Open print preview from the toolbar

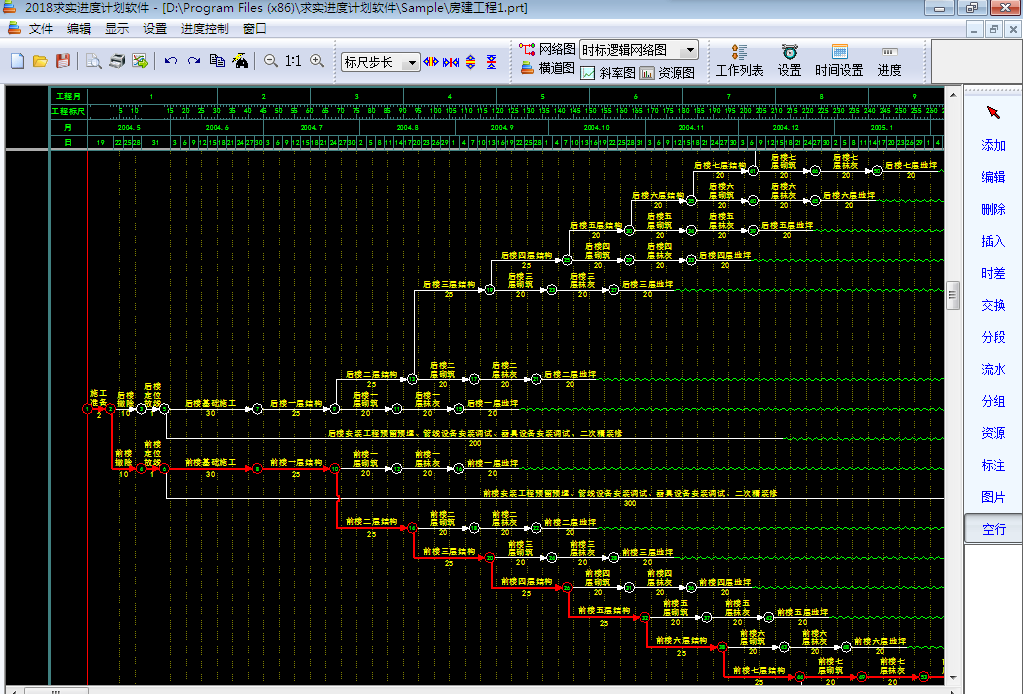pyautogui.click(x=93, y=61)
